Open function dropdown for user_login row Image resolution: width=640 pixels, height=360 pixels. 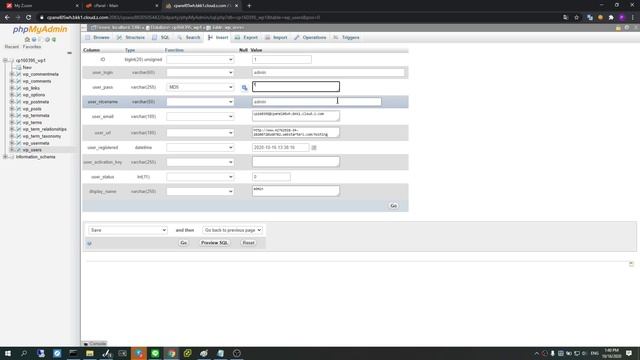point(200,73)
